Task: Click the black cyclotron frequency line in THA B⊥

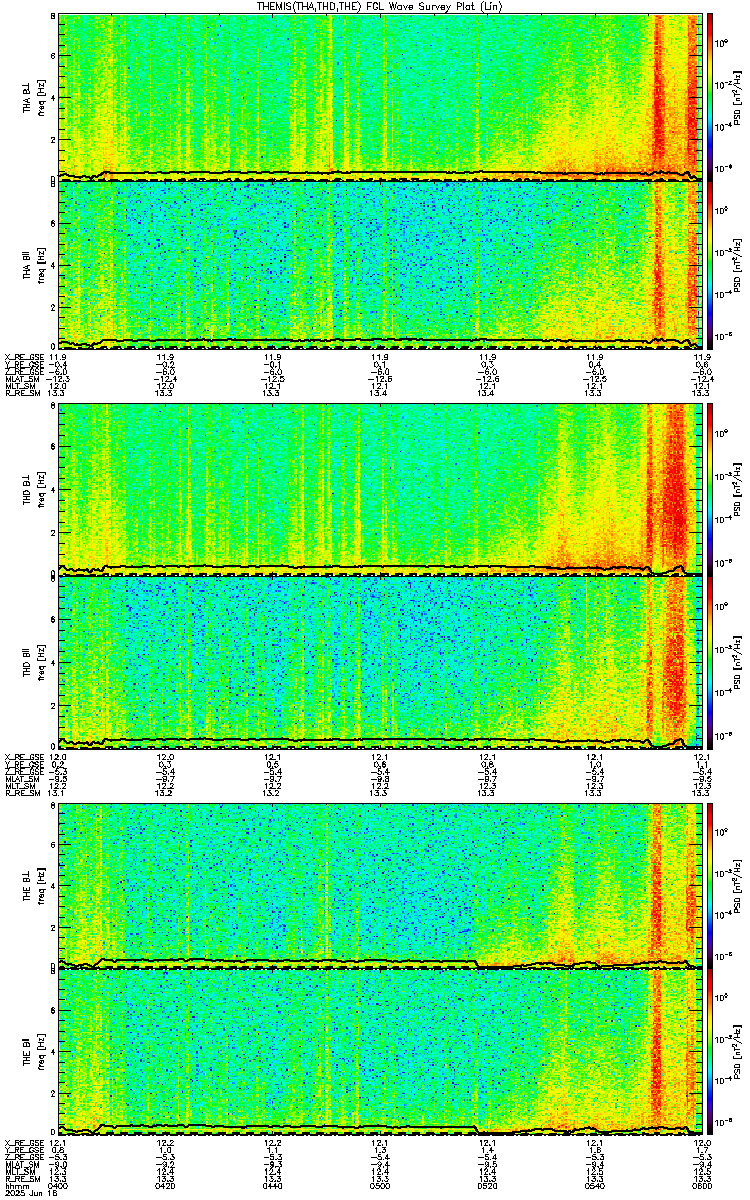Action: coord(380,174)
